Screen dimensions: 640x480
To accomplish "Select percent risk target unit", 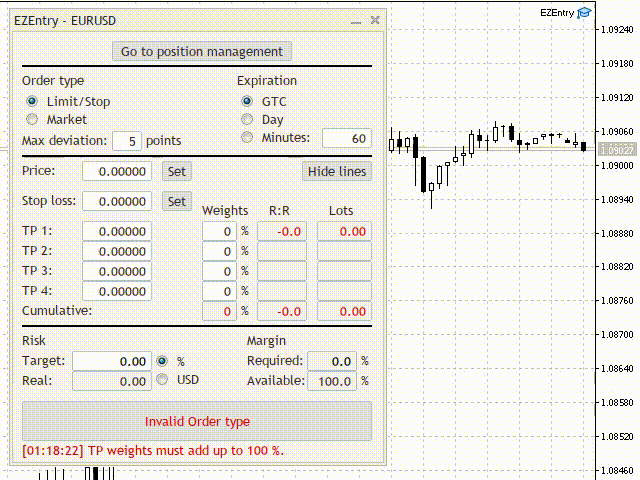I will pyautogui.click(x=162, y=361).
